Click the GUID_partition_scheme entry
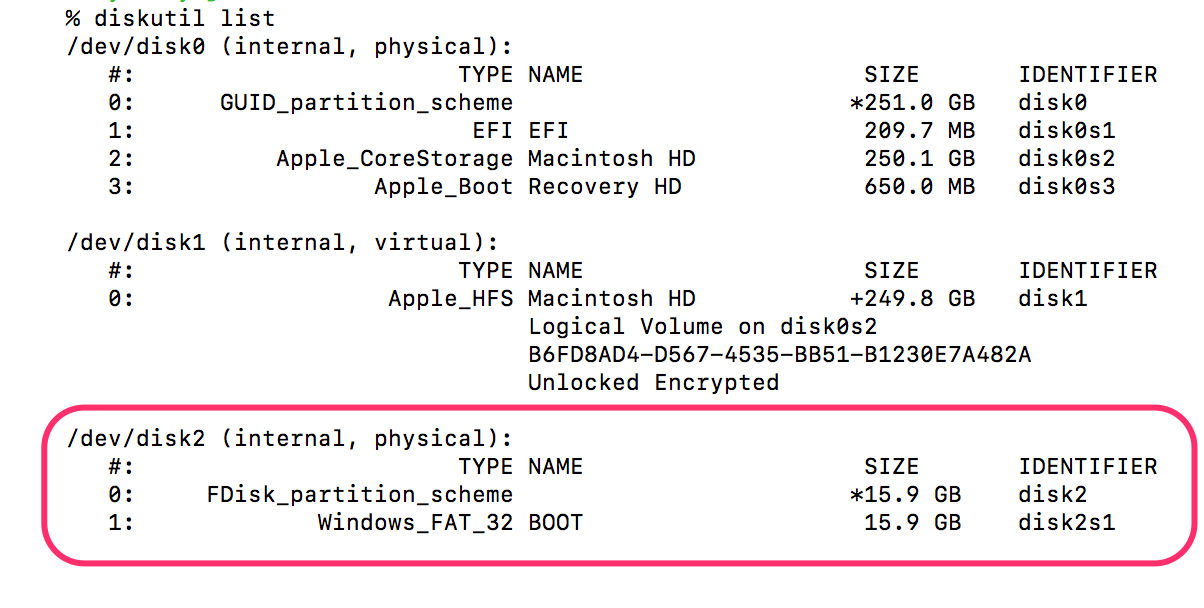 366,102
